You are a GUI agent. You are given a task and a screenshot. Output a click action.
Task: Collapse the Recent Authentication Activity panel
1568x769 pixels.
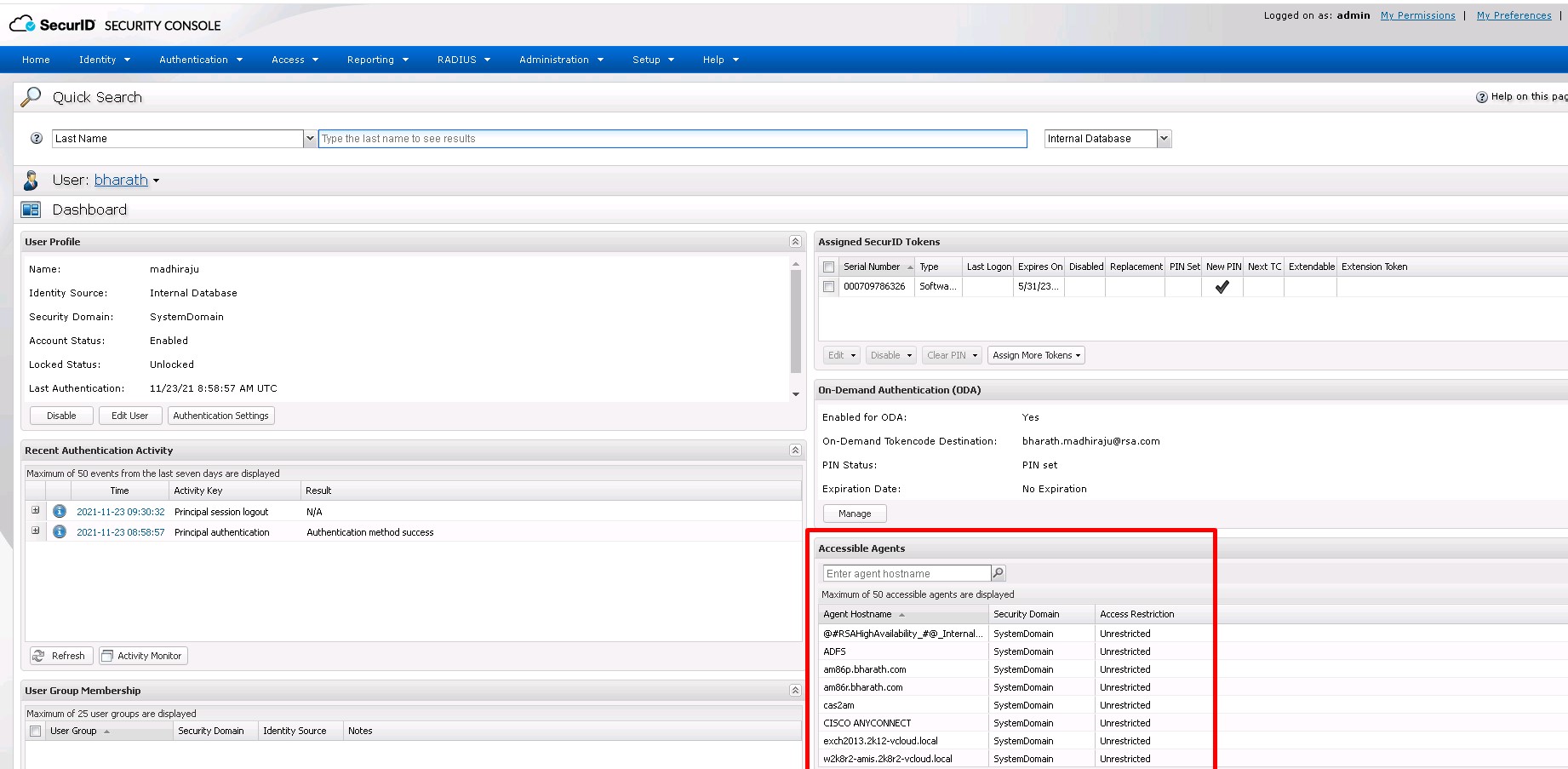(795, 450)
